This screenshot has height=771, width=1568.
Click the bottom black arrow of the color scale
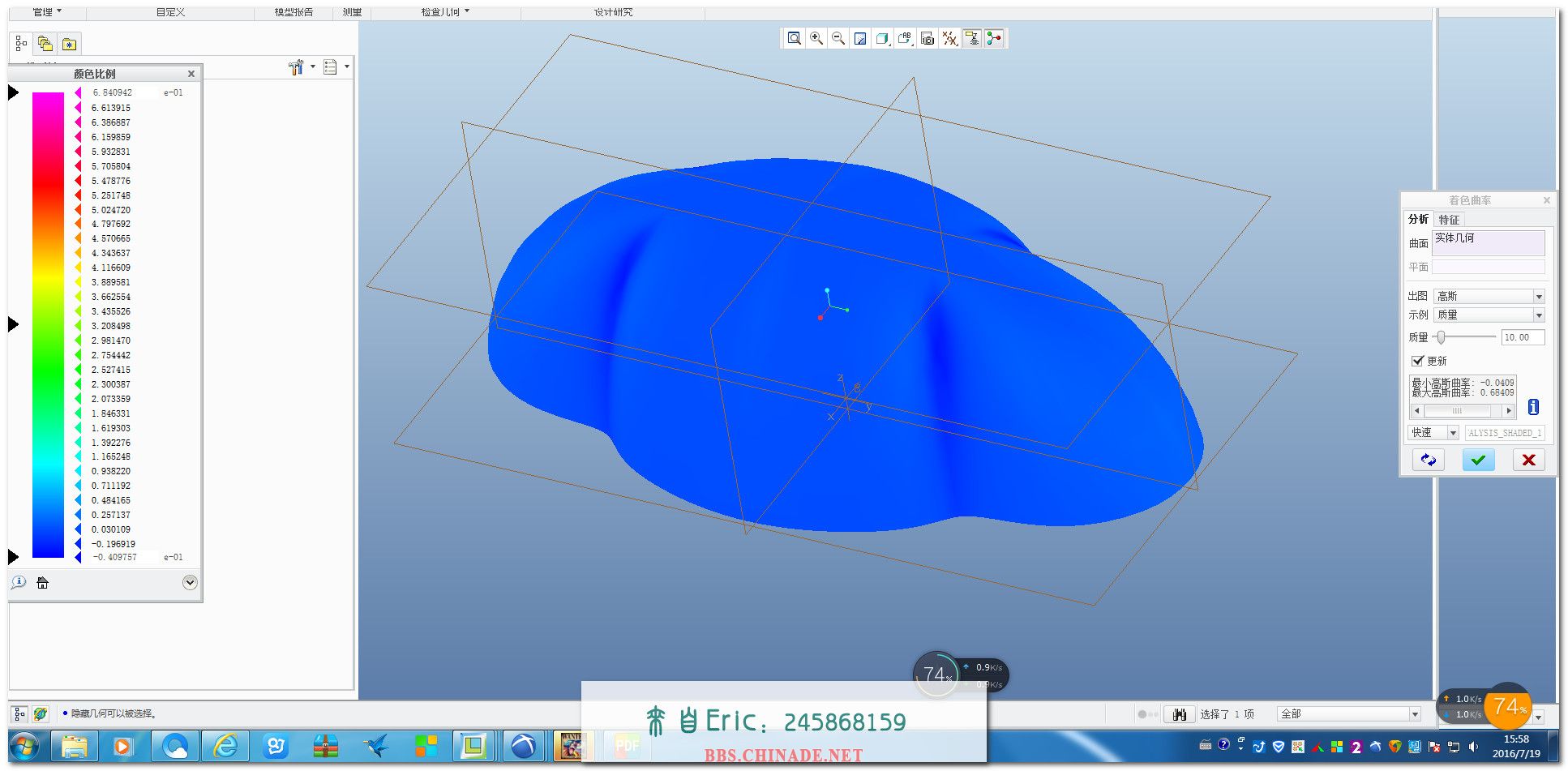[x=13, y=556]
